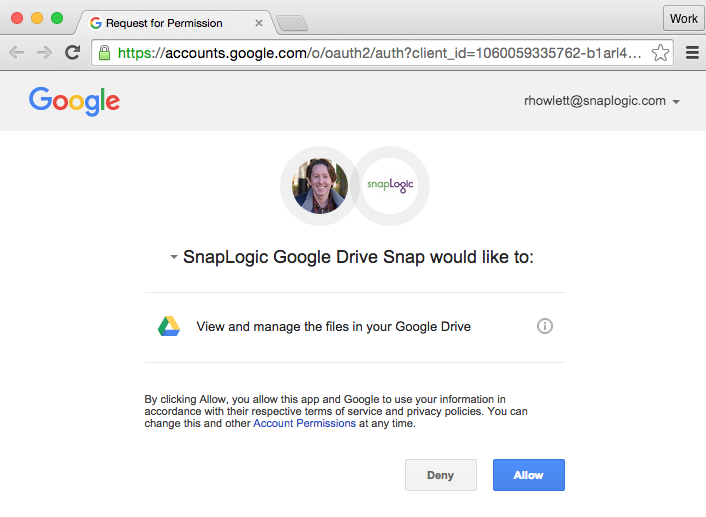706x517 pixels.
Task: Click the green padlock security icon
Action: (104, 53)
